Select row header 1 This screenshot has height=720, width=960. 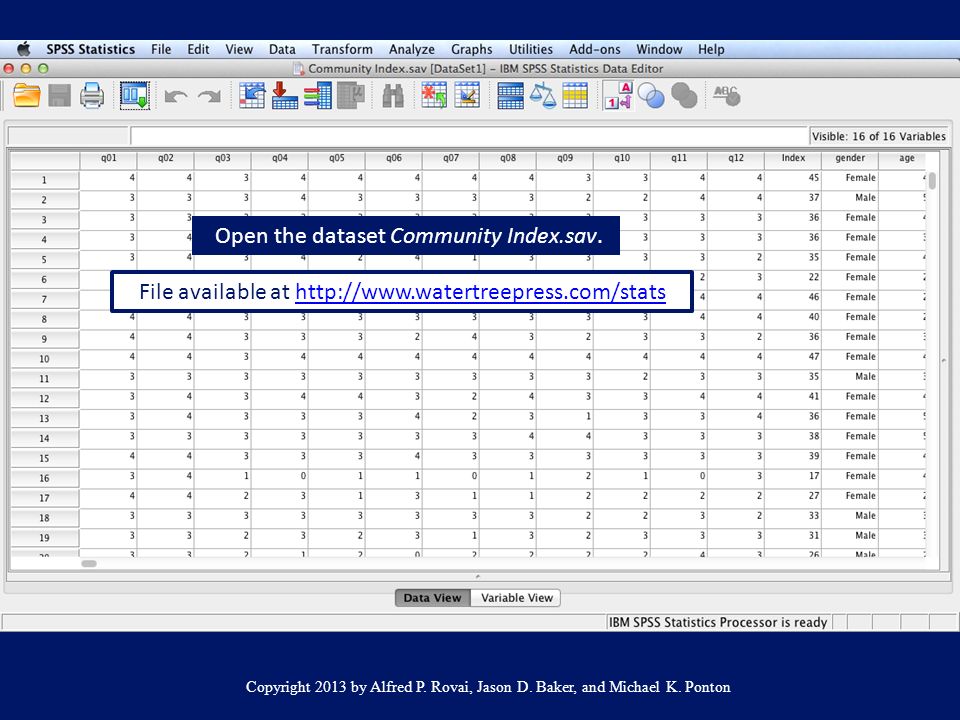pos(45,180)
